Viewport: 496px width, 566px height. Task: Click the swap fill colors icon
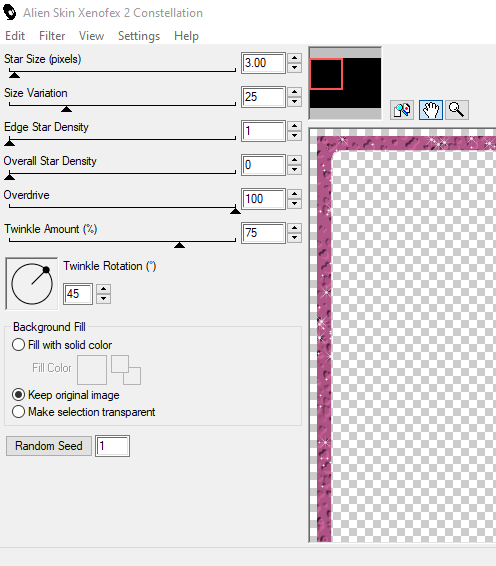coord(126,370)
